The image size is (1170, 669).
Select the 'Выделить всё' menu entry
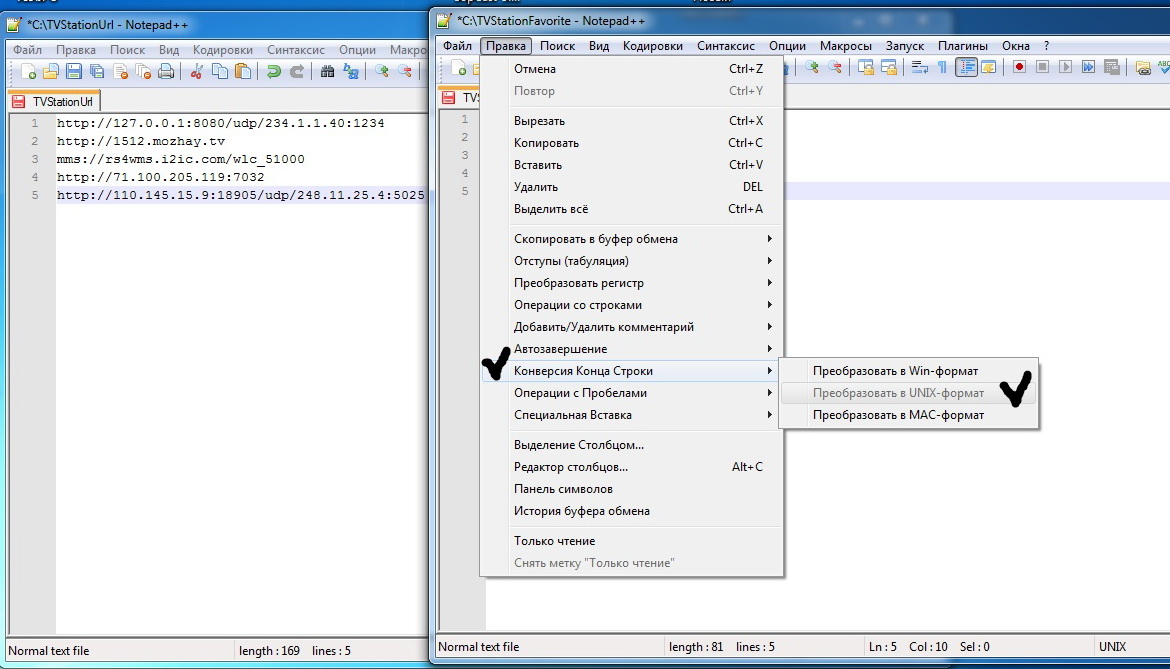[x=551, y=209]
